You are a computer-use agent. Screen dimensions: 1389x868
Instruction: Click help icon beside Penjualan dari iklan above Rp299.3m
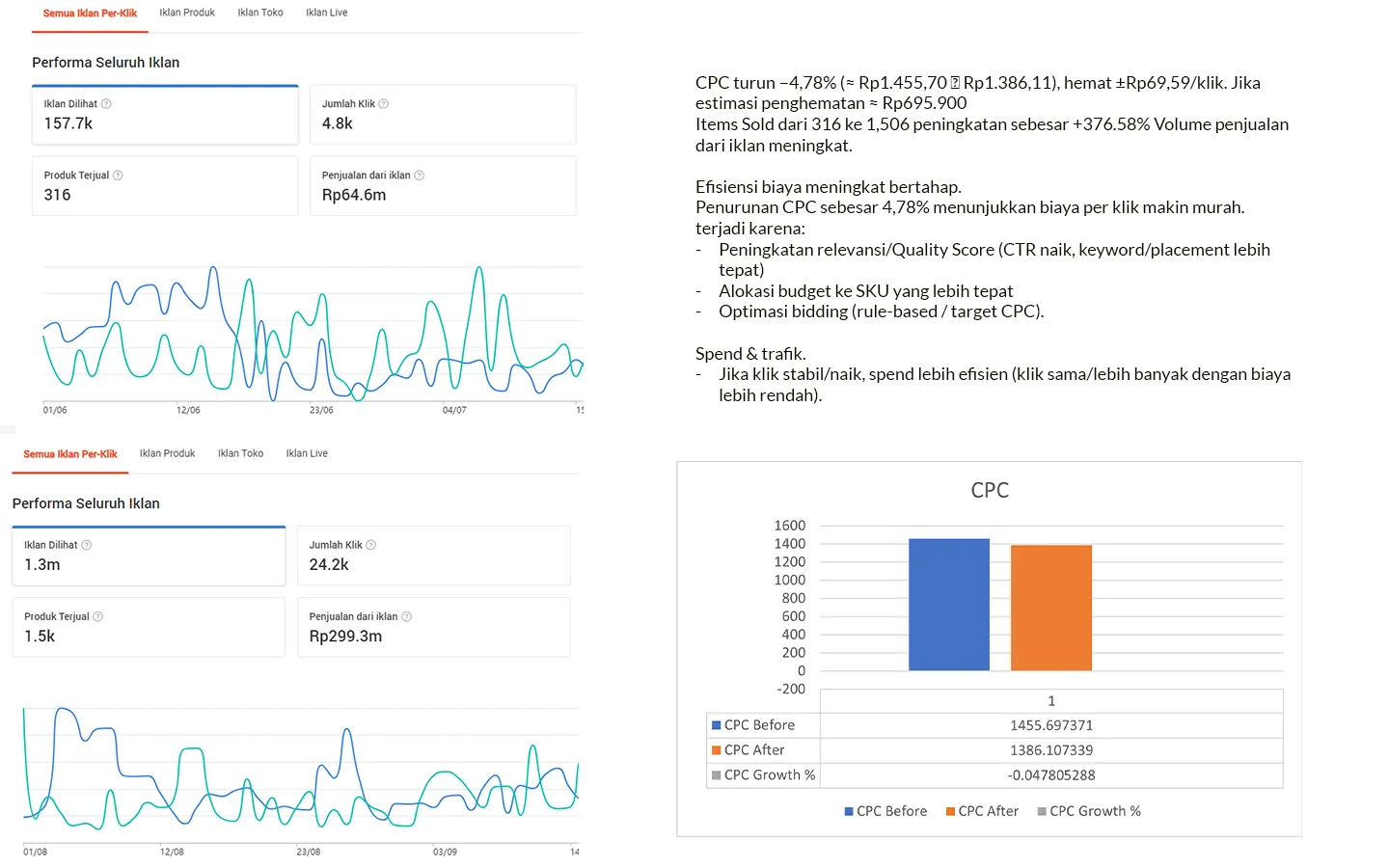pyautogui.click(x=406, y=616)
